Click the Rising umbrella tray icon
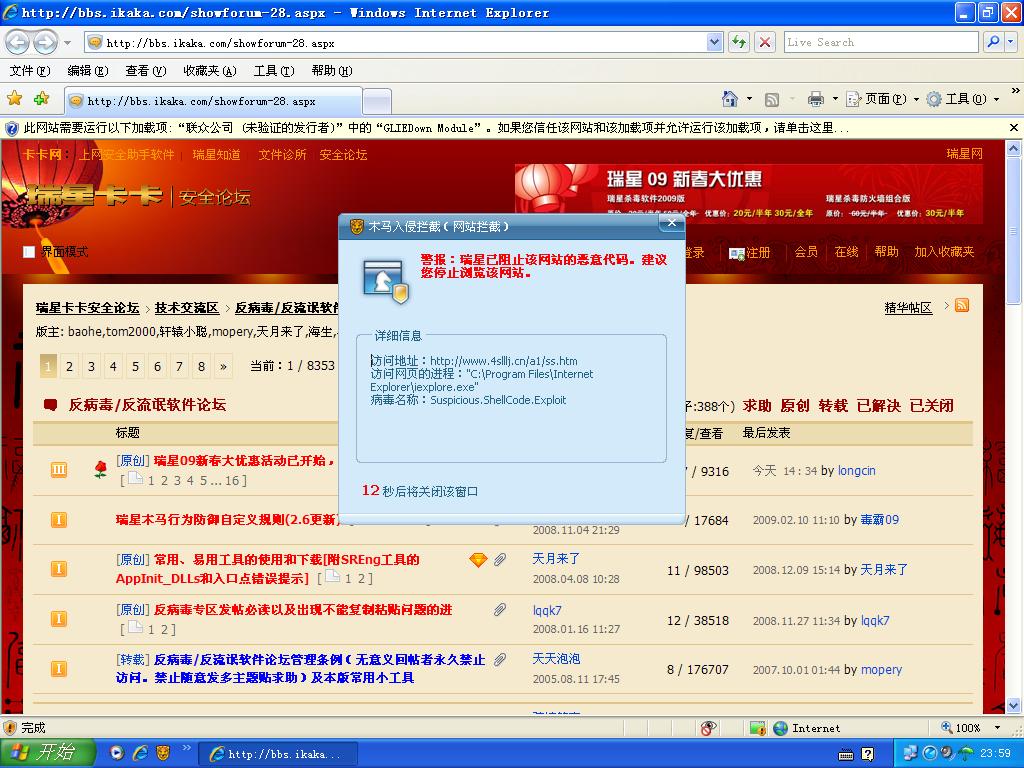 964,754
